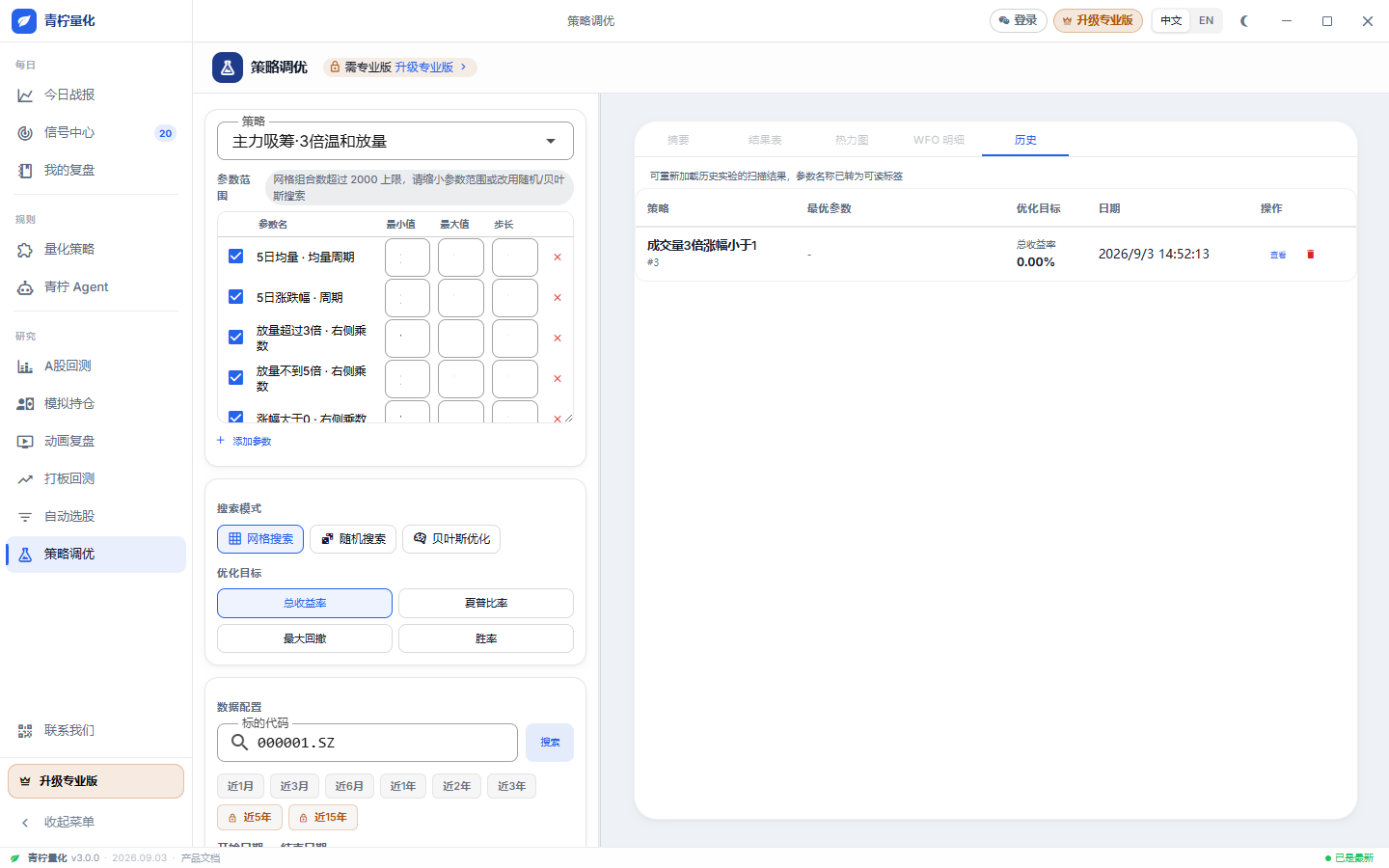
Task: Open 今日战报 in the sidebar
Action: pyautogui.click(x=95, y=95)
